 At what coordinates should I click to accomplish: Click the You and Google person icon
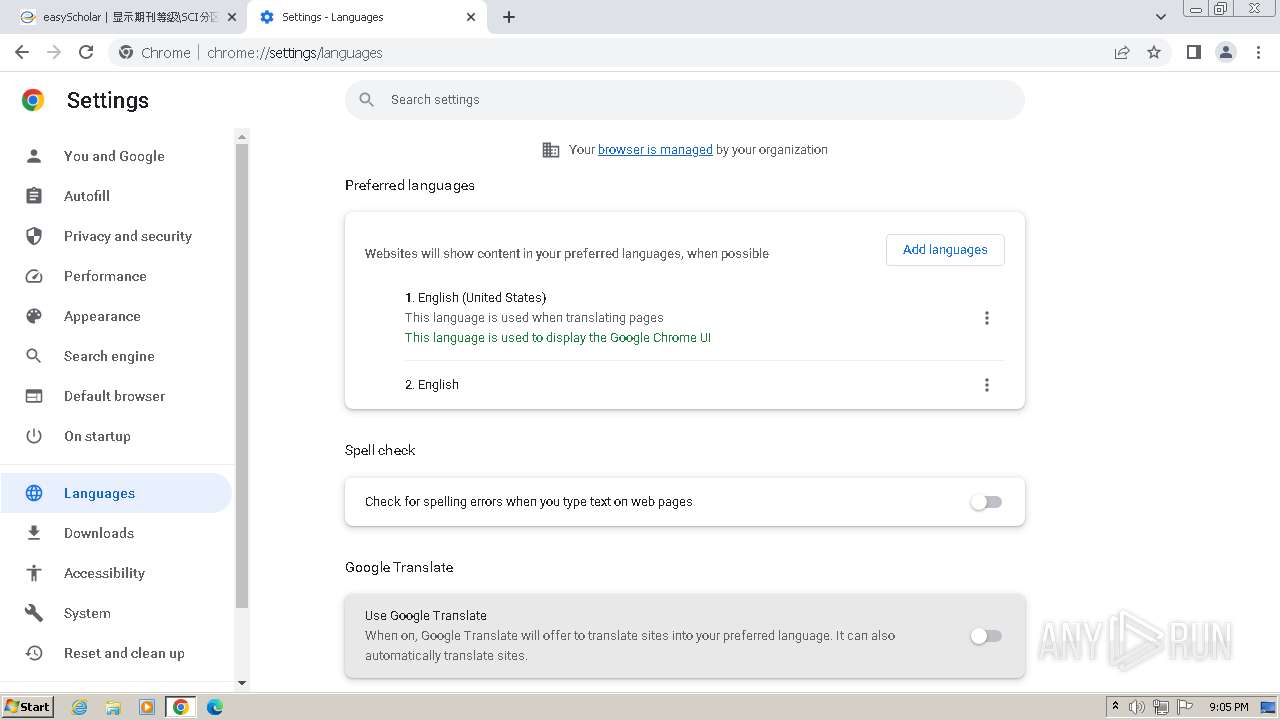coord(34,156)
